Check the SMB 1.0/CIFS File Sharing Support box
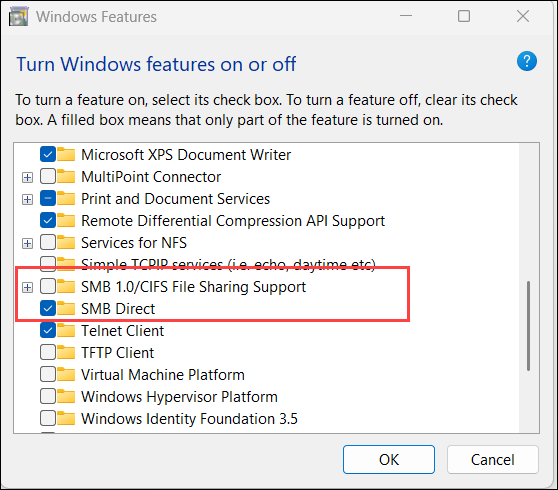Screen dimensions: 558x490 pyautogui.click(x=48, y=286)
